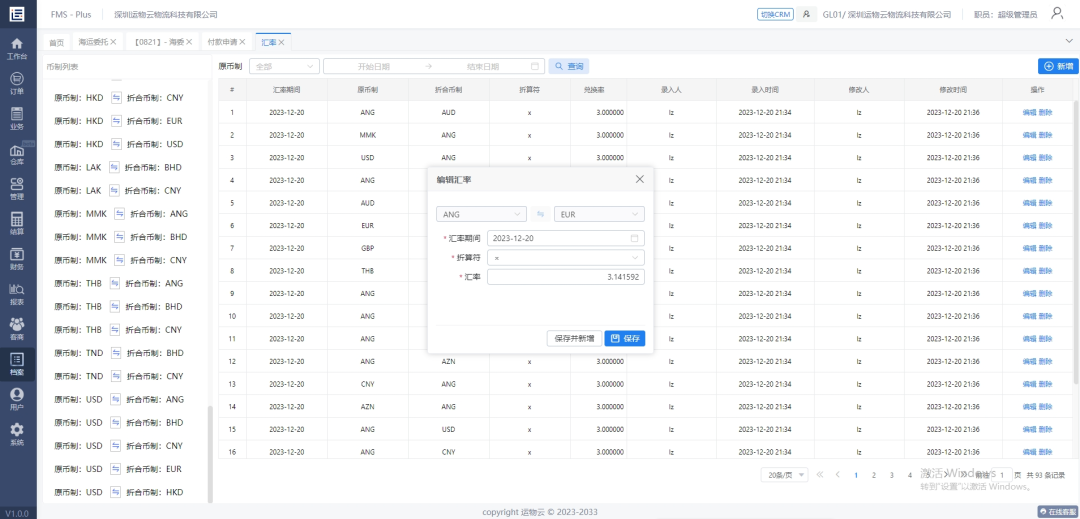The image size is (1080, 519).
Task: Open the 管理 sidebar module
Action: coord(17,189)
